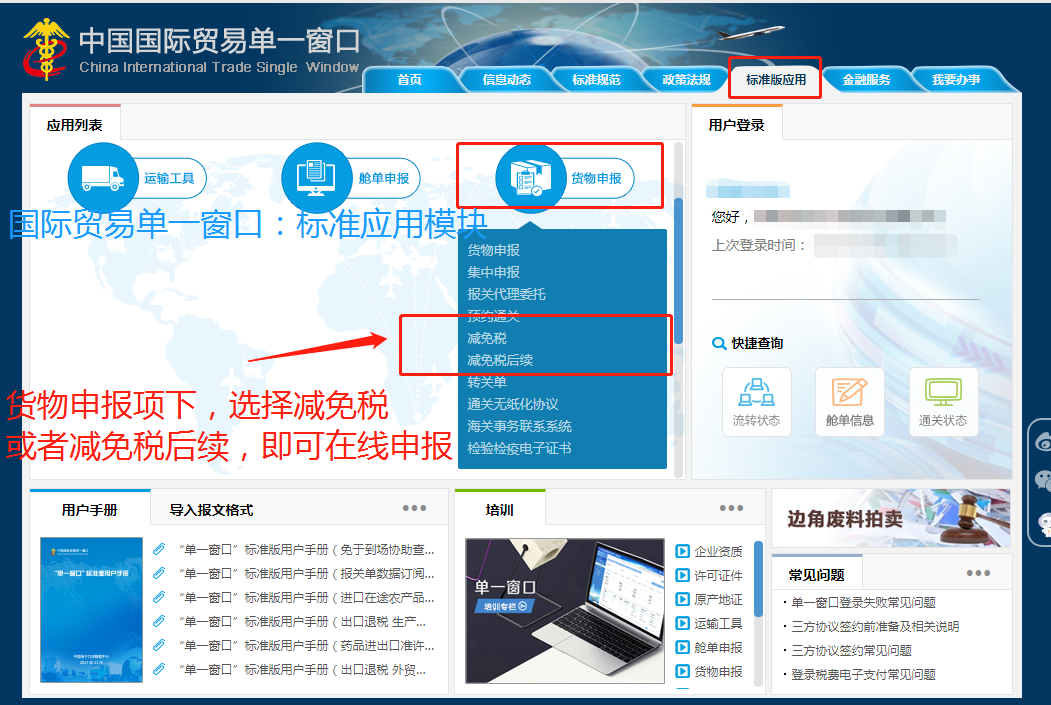The image size is (1051, 705).
Task: Choose 减免税后续 in the dropdown menu
Action: [x=500, y=361]
